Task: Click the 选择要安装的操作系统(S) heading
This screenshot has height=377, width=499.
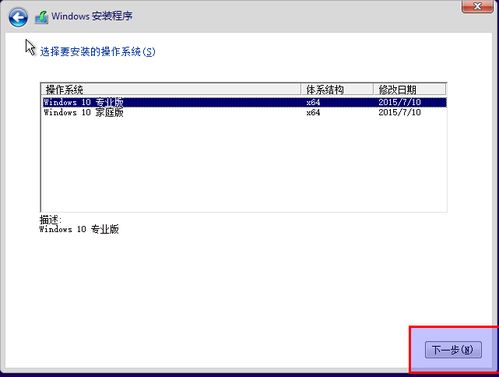Action: 98,52
